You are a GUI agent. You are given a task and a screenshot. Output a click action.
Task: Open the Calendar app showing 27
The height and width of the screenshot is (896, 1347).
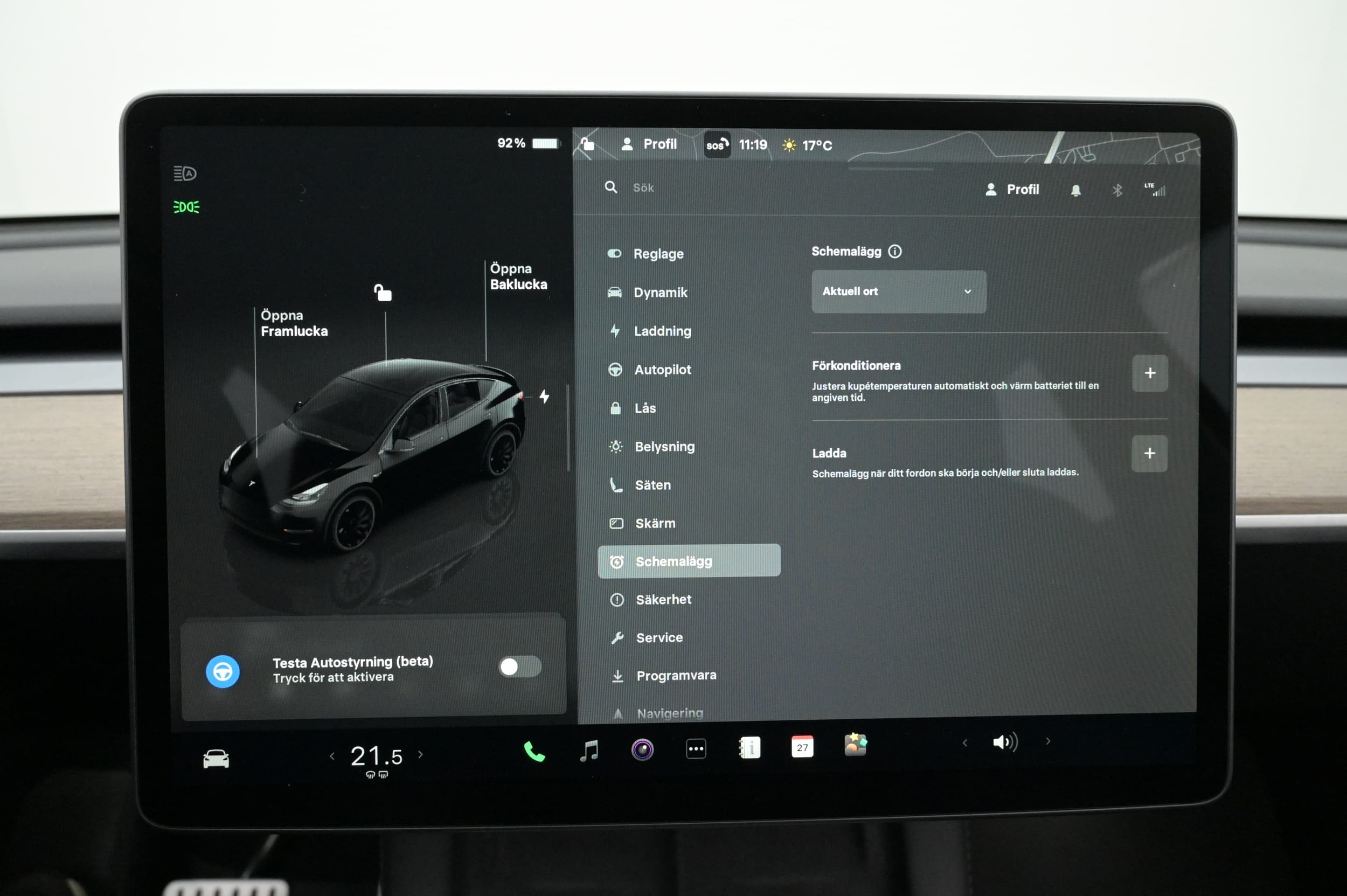[802, 746]
